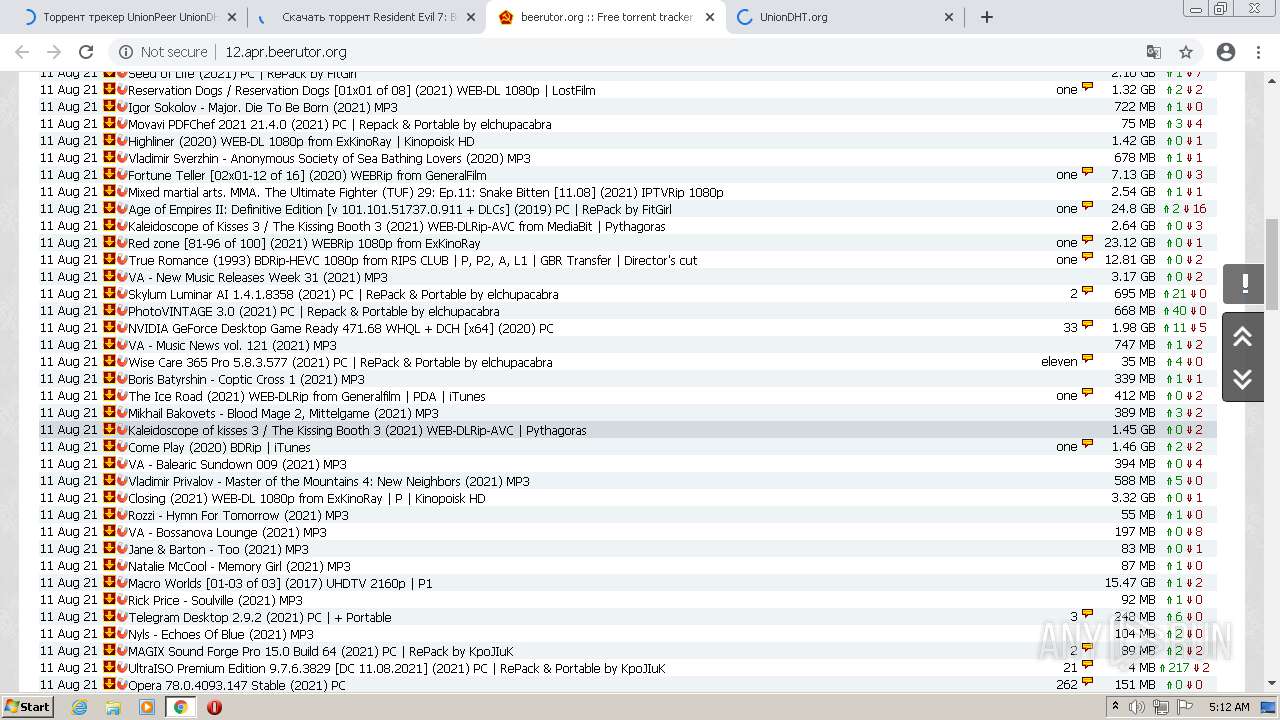Click Internet Explorer icon in taskbar
Viewport: 1280px width, 720px height.
tap(80, 707)
